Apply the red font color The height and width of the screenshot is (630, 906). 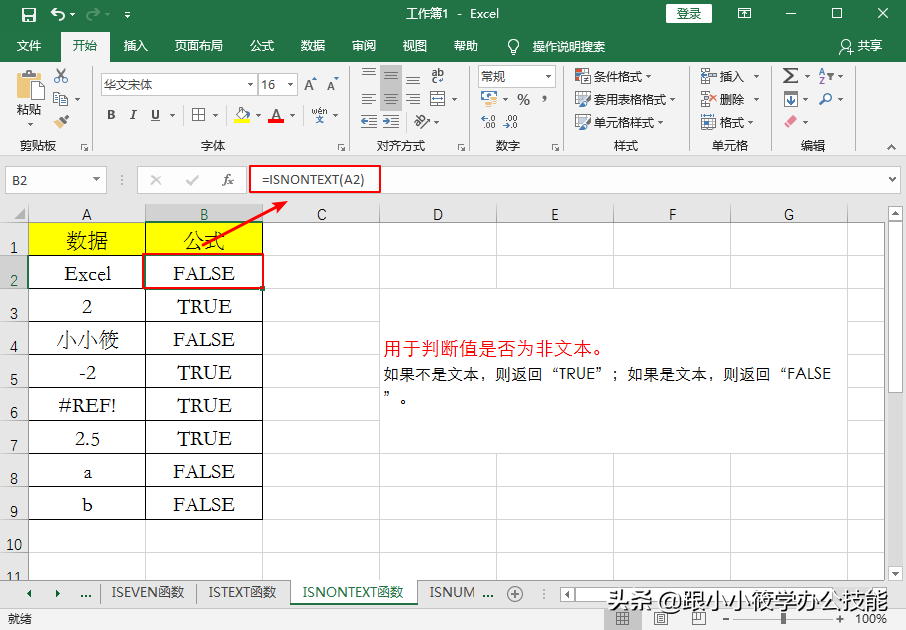(276, 115)
